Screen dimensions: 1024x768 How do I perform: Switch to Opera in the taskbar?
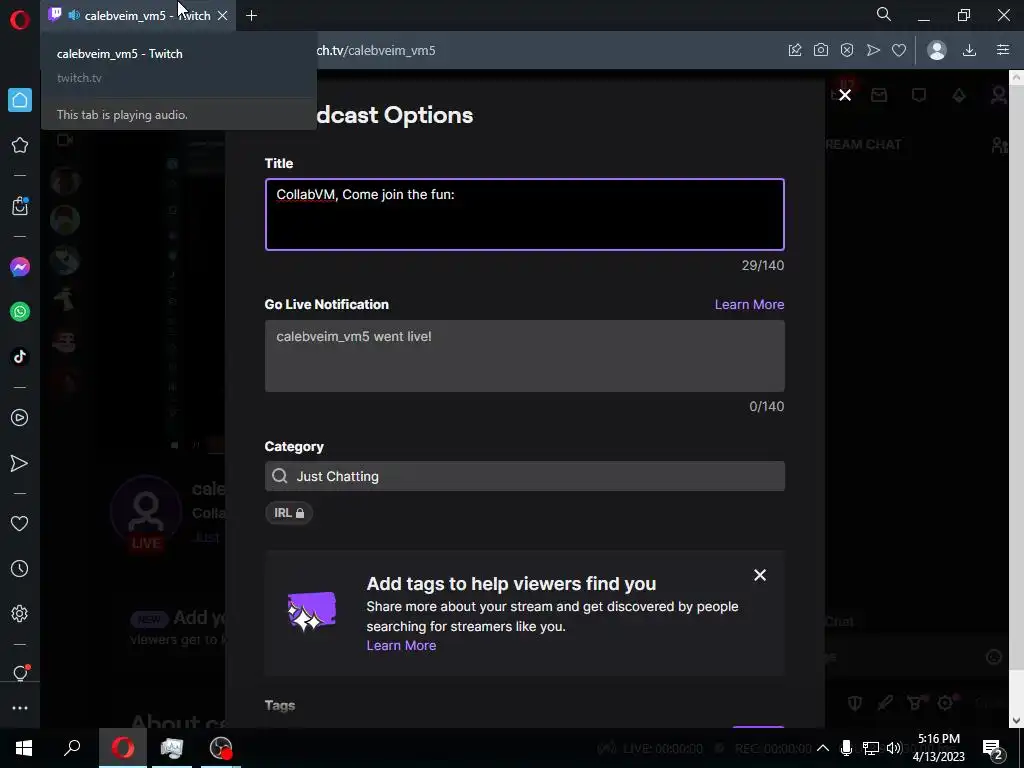click(x=123, y=748)
